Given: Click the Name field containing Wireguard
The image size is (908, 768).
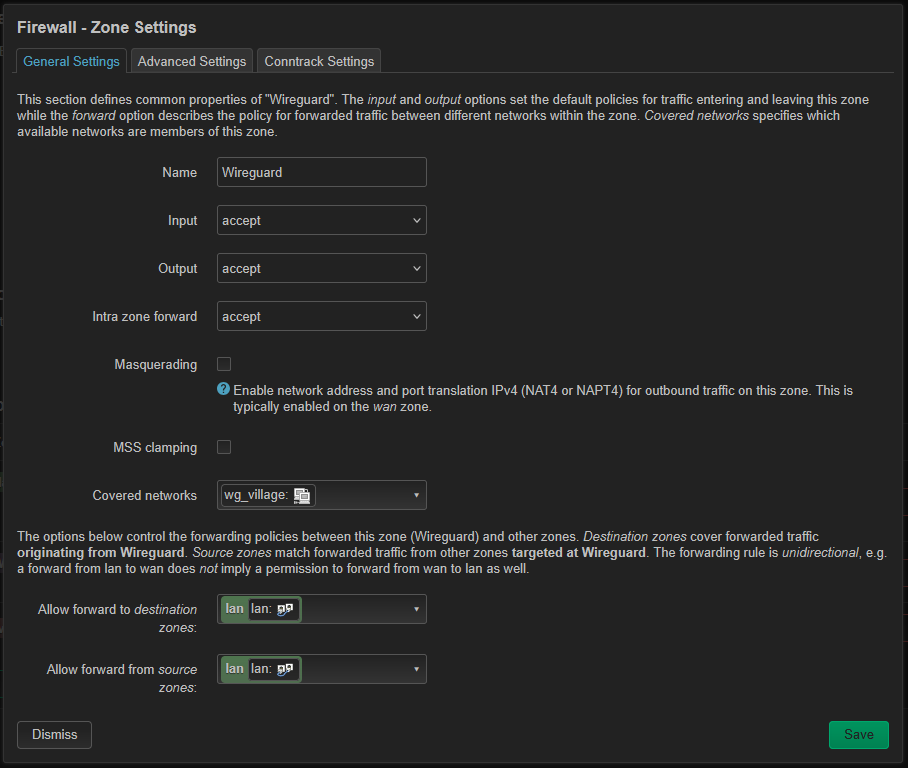Looking at the screenshot, I should click(x=321, y=172).
